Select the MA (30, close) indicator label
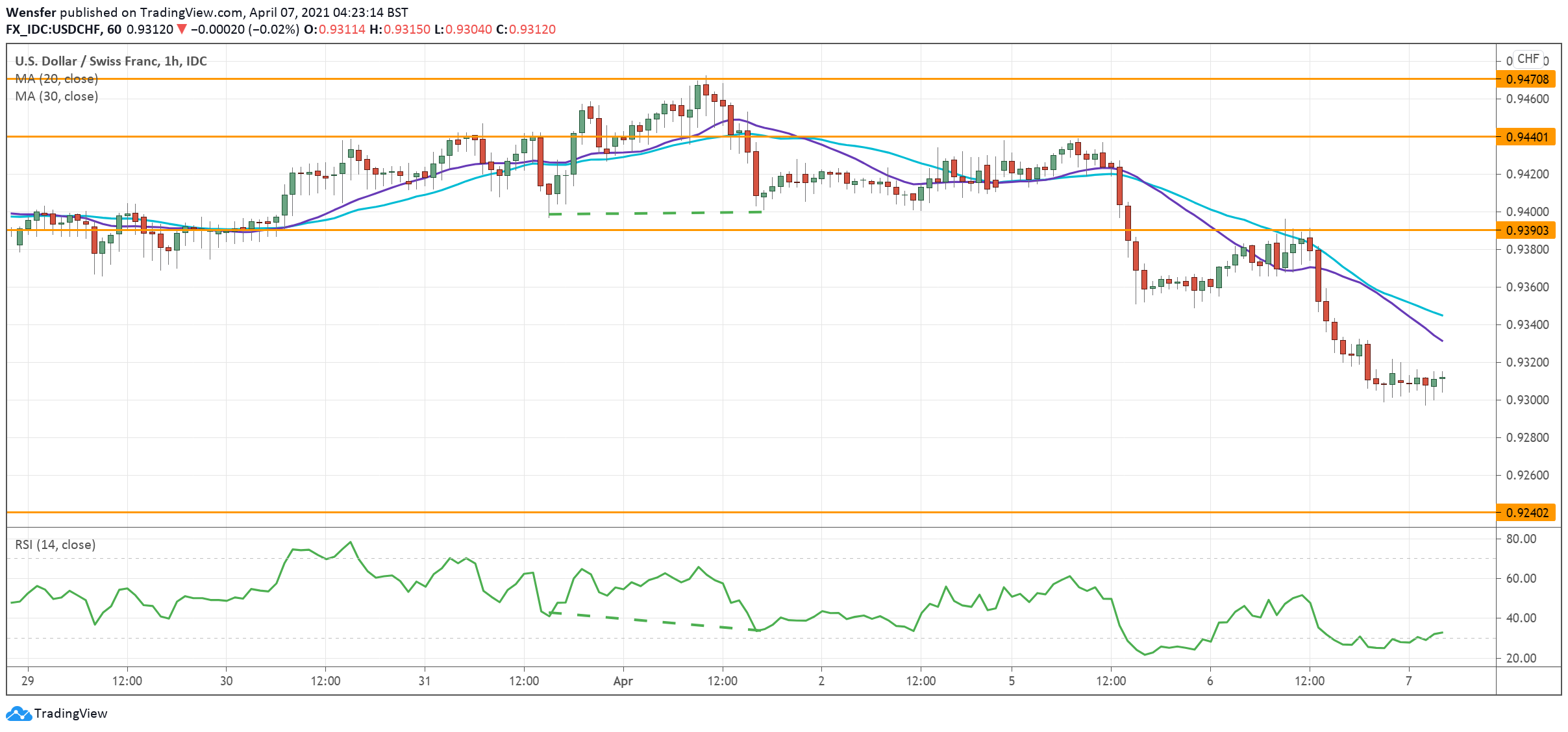The height and width of the screenshot is (732, 1568). pyautogui.click(x=56, y=96)
